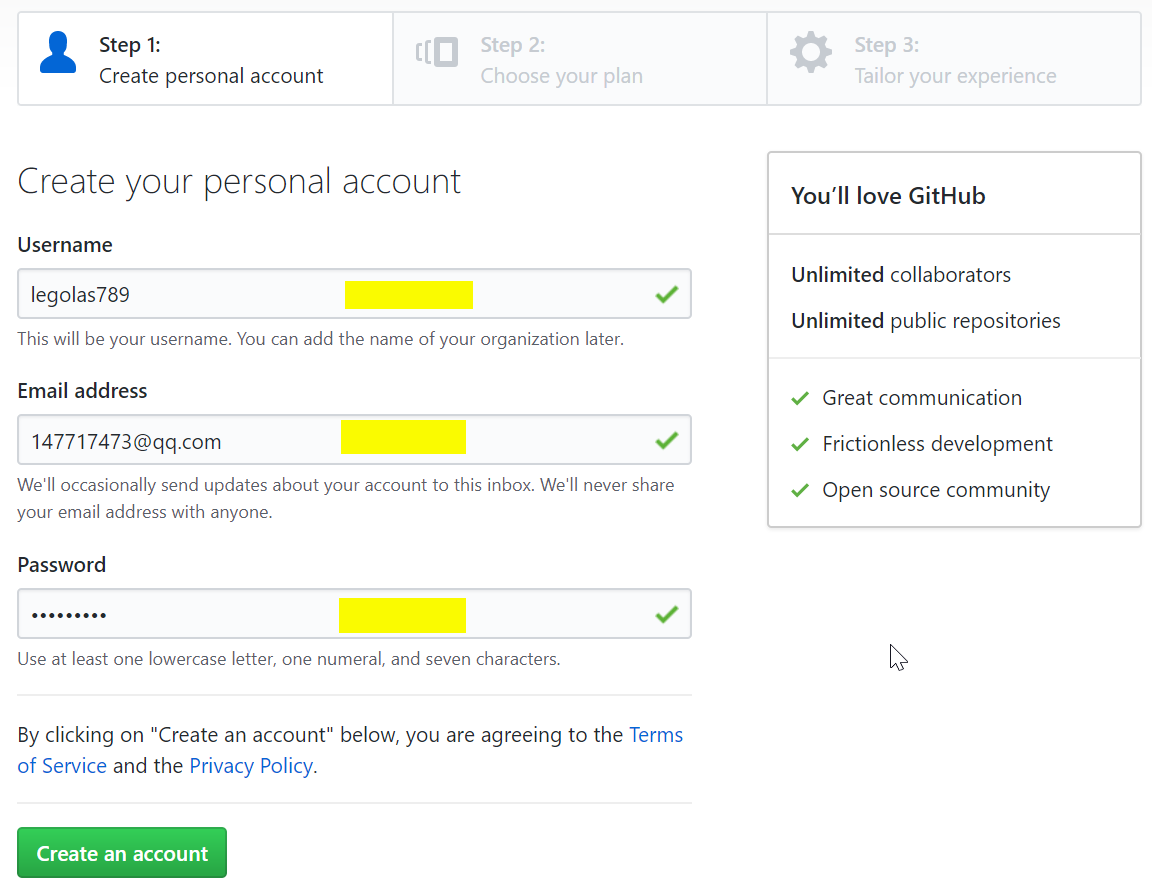Focus the Username field containing legolas789
This screenshot has width=1152, height=883.
point(354,294)
